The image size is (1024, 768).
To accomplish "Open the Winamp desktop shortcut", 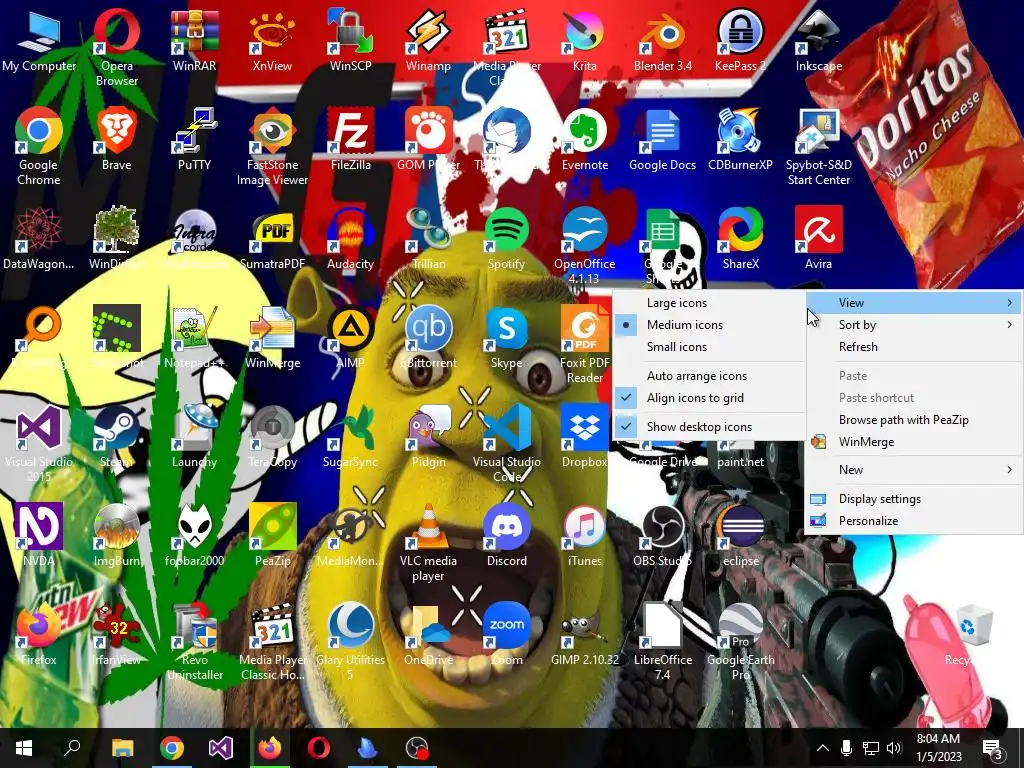I will (x=428, y=40).
